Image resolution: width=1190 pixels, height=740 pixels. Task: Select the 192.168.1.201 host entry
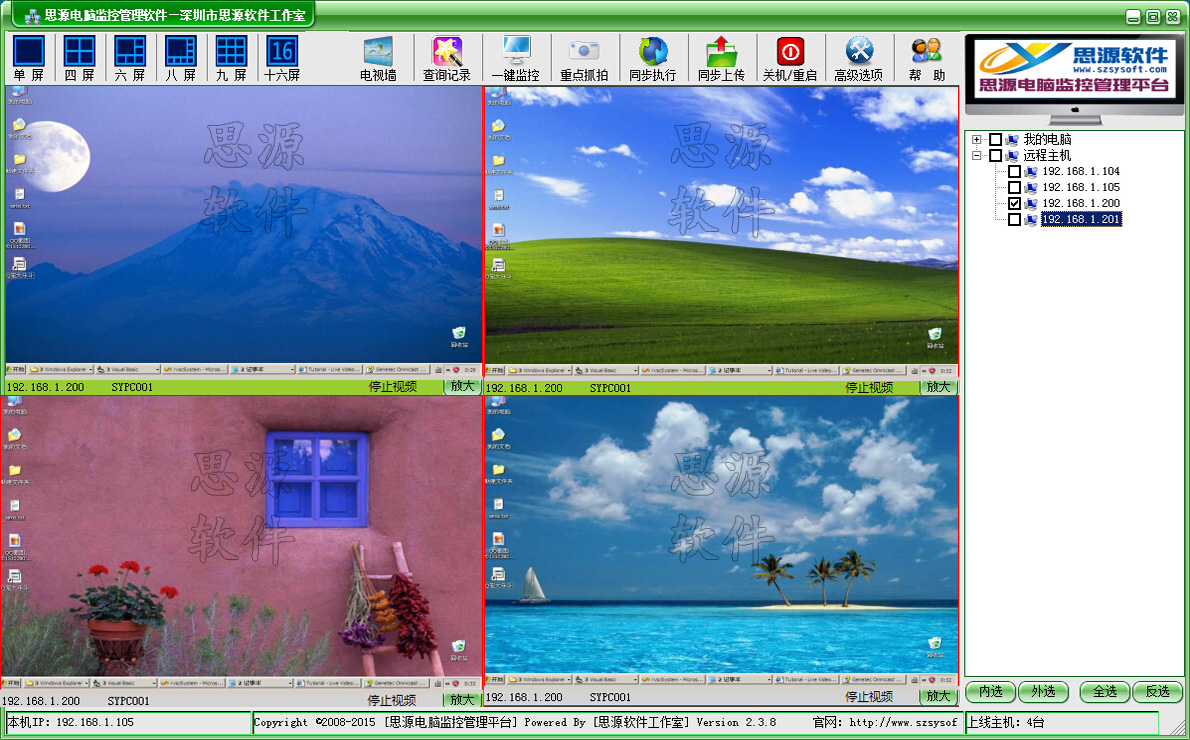click(x=1080, y=219)
